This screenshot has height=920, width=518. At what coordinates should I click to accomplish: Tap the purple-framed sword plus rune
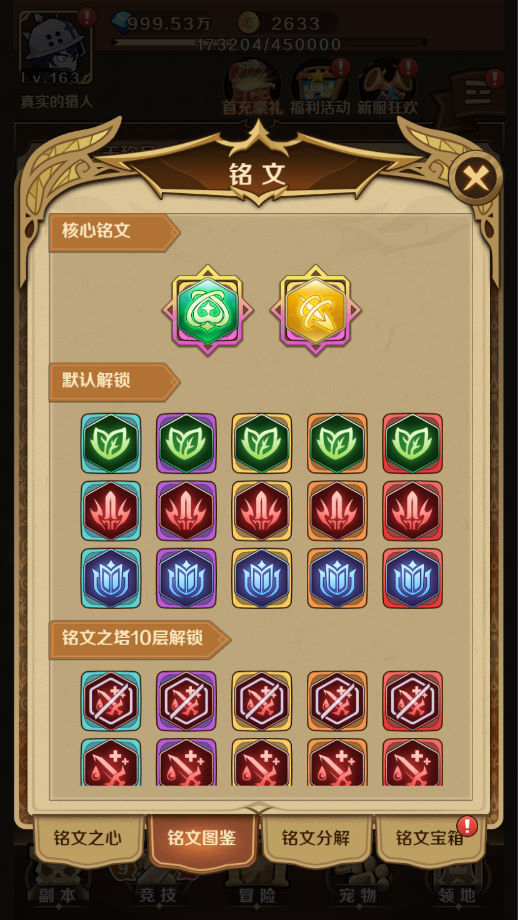pos(186,762)
